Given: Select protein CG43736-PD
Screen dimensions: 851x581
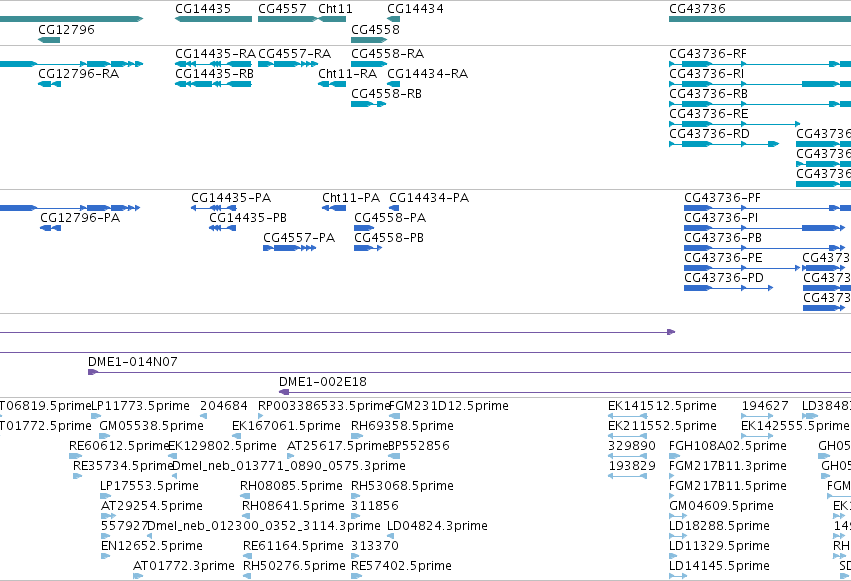Looking at the screenshot, I should coord(728,289).
